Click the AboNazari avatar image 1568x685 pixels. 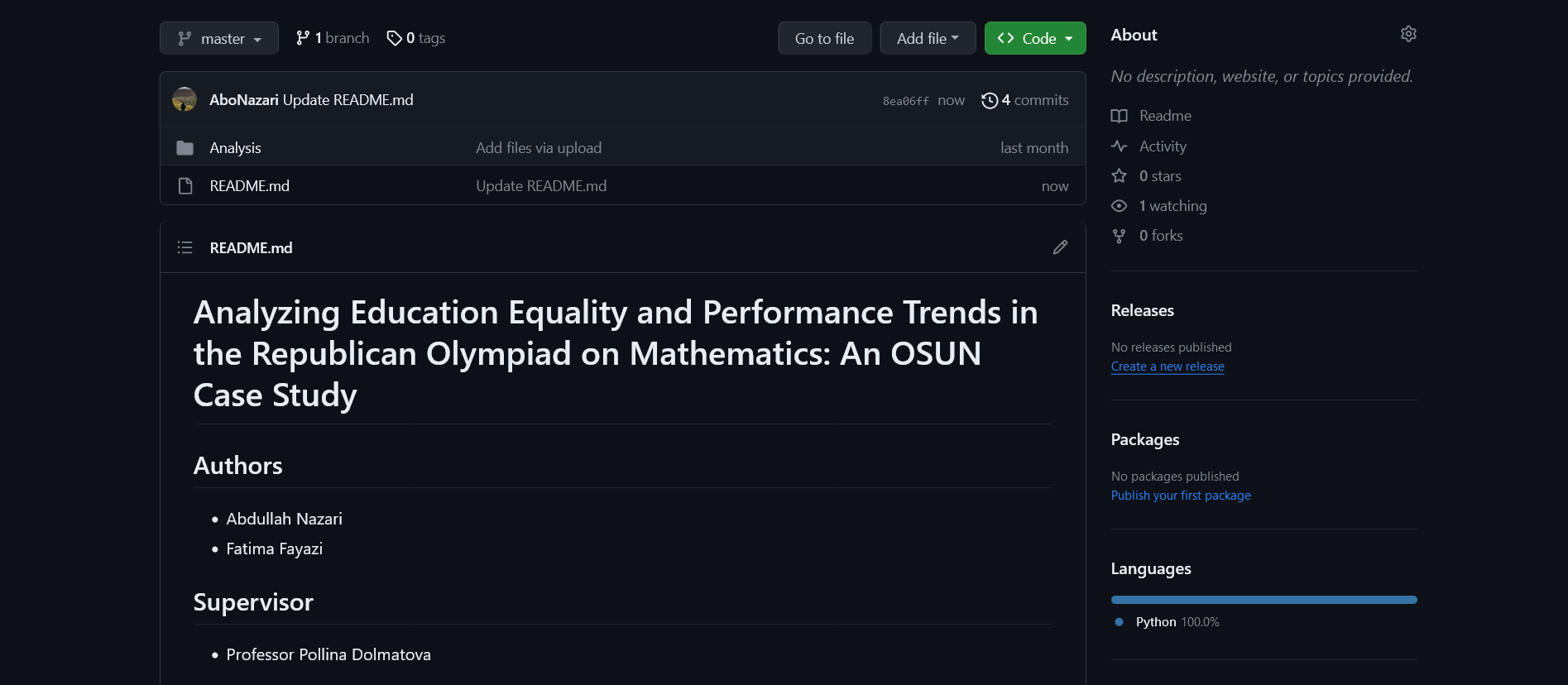tap(185, 100)
